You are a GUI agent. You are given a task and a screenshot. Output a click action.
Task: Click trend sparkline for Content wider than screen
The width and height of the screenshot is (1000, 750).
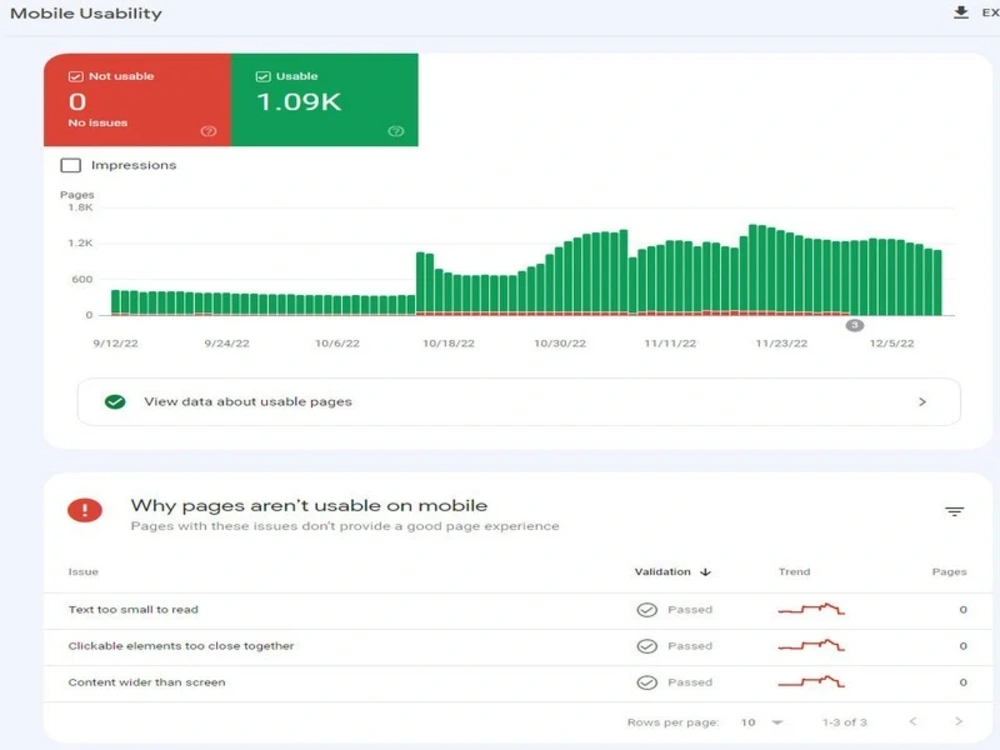(x=811, y=682)
